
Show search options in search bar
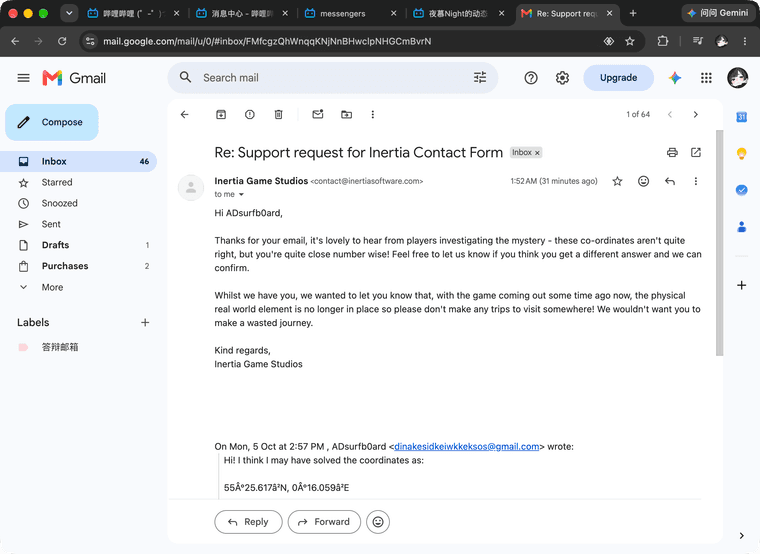pos(480,78)
